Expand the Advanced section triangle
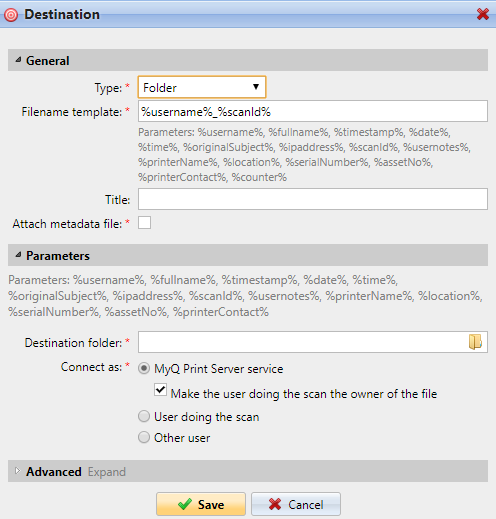The image size is (496, 519). point(18,471)
